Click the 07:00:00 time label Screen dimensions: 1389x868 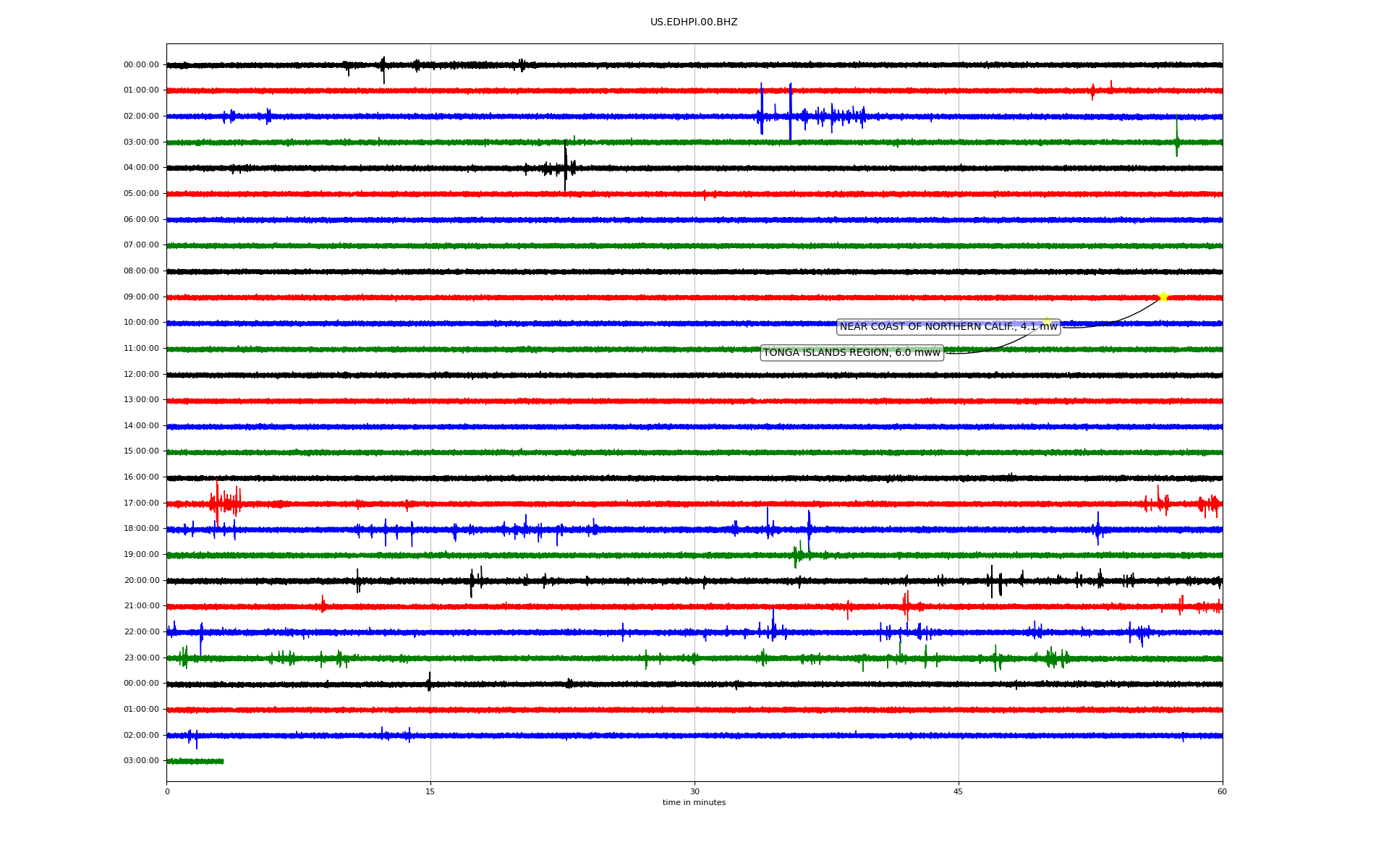141,245
